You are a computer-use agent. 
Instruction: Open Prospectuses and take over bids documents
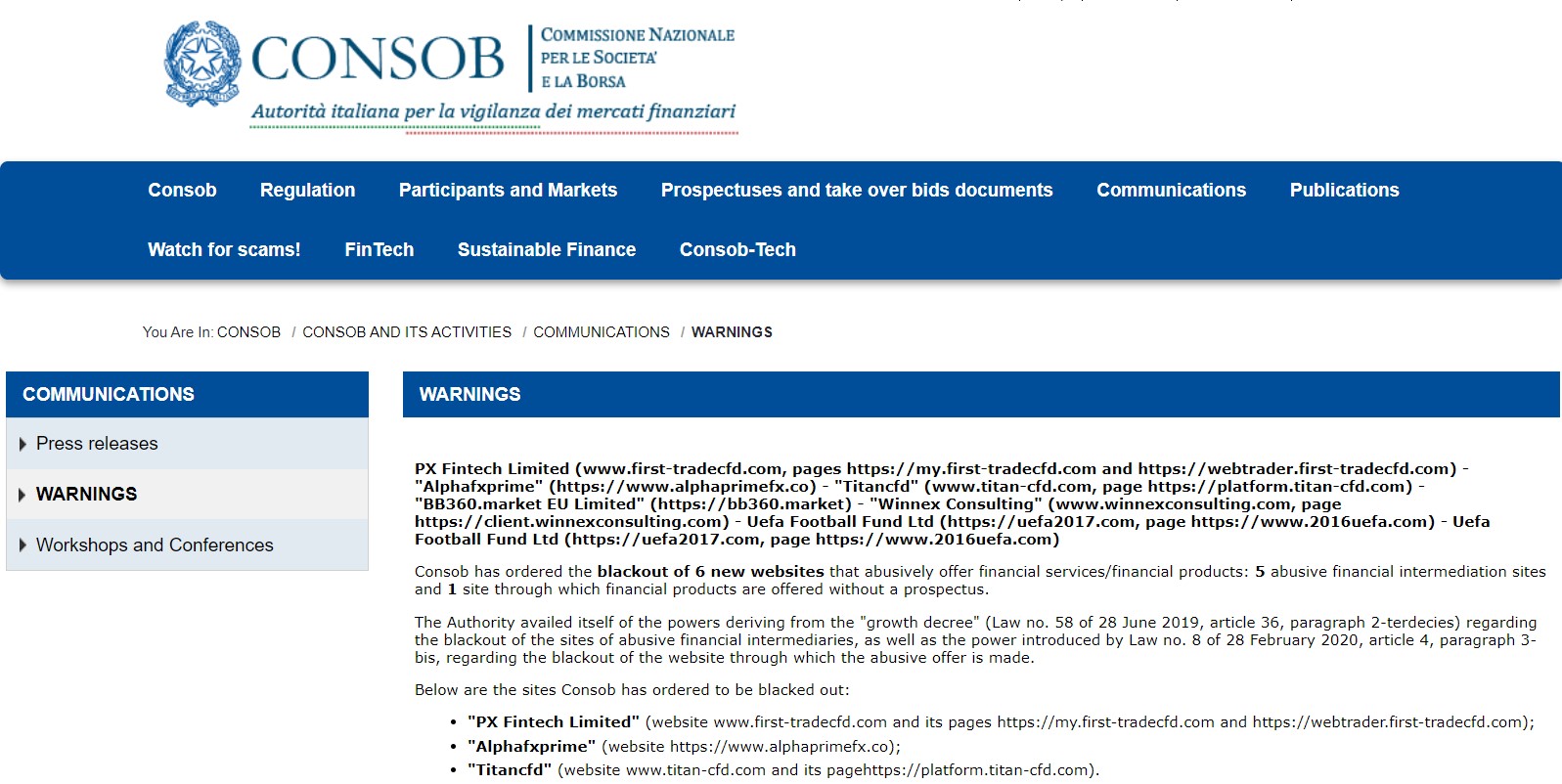click(857, 191)
